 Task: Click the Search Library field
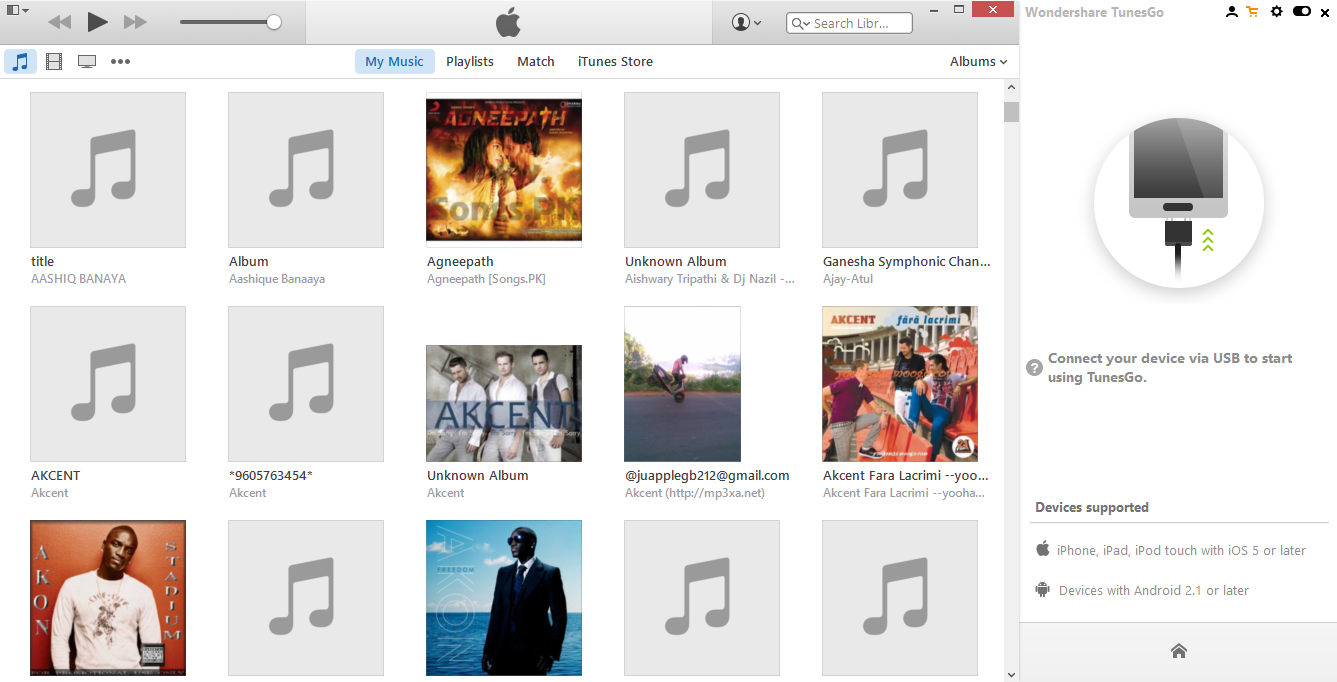click(x=850, y=23)
